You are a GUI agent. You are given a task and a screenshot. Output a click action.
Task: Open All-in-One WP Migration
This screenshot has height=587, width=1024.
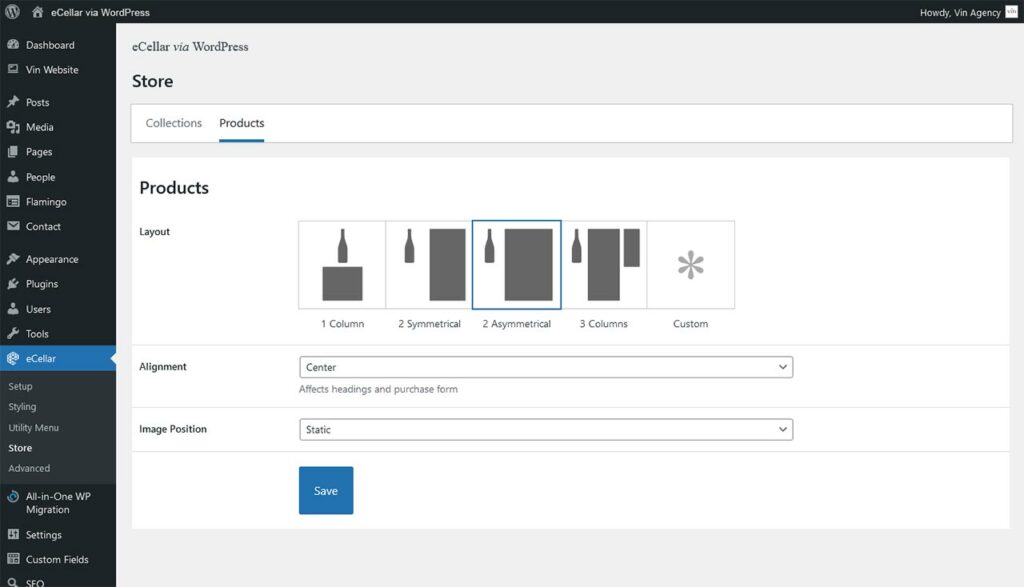click(x=58, y=502)
